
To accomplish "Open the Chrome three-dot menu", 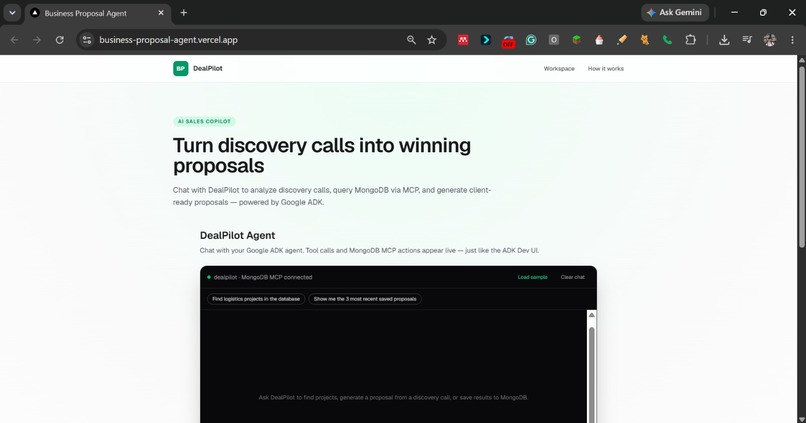I will point(792,40).
